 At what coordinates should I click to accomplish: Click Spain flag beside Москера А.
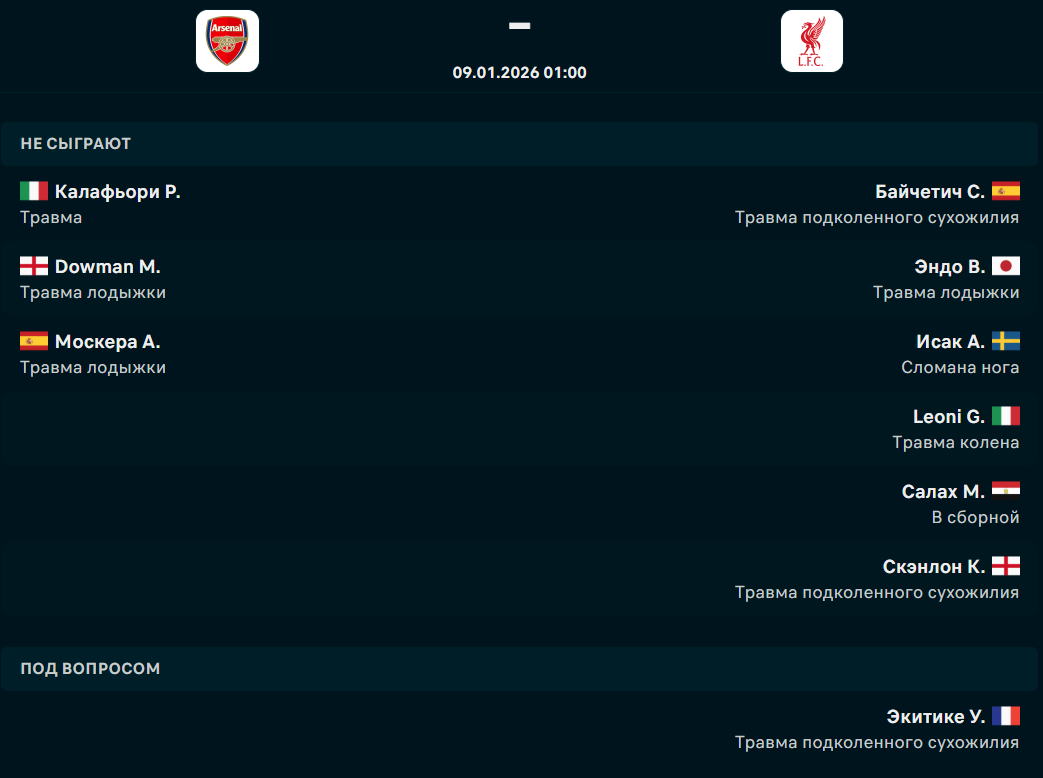tap(34, 341)
